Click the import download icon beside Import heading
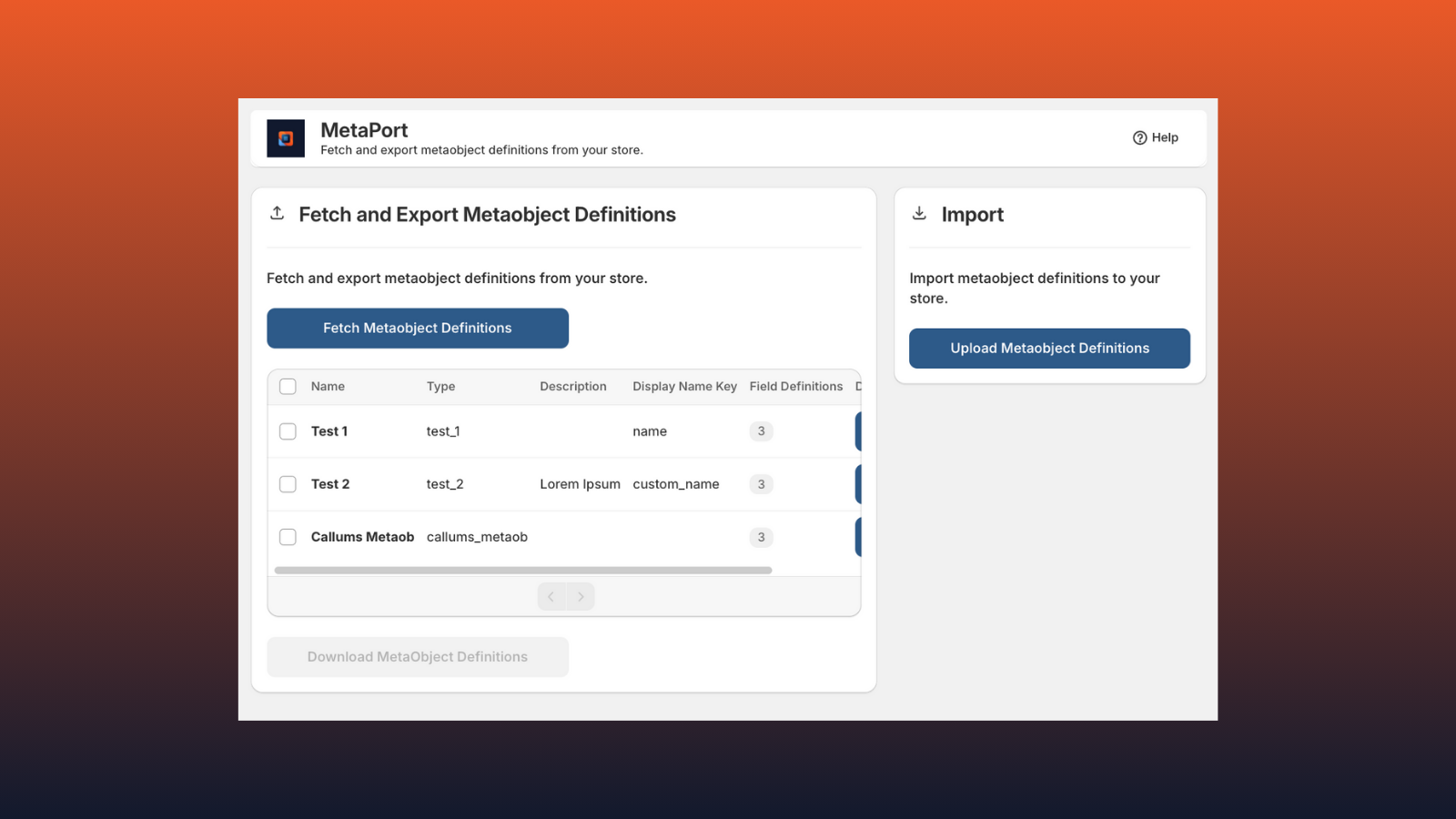This screenshot has width=1456, height=819. tap(919, 213)
